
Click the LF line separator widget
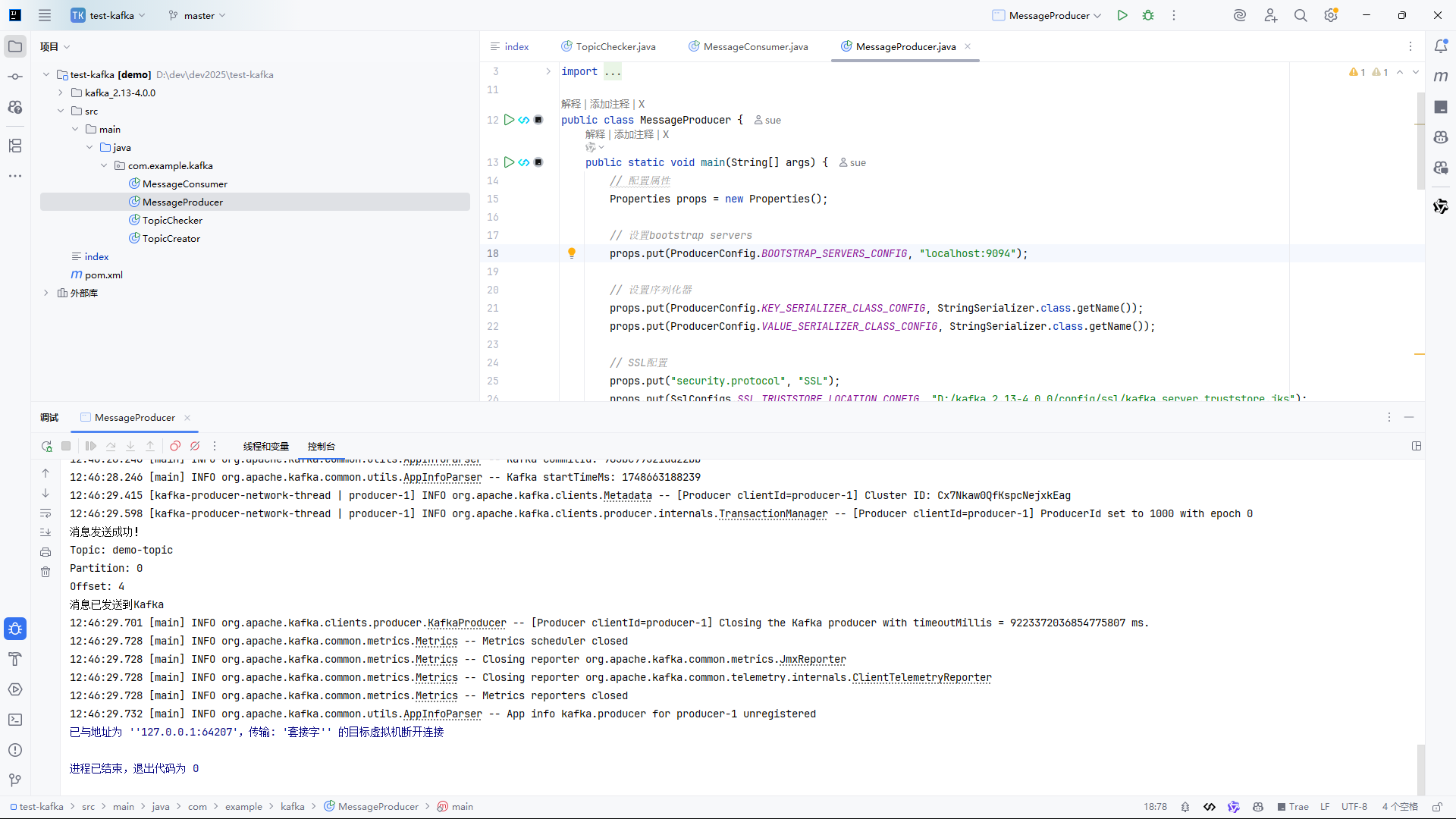pyautogui.click(x=1325, y=807)
